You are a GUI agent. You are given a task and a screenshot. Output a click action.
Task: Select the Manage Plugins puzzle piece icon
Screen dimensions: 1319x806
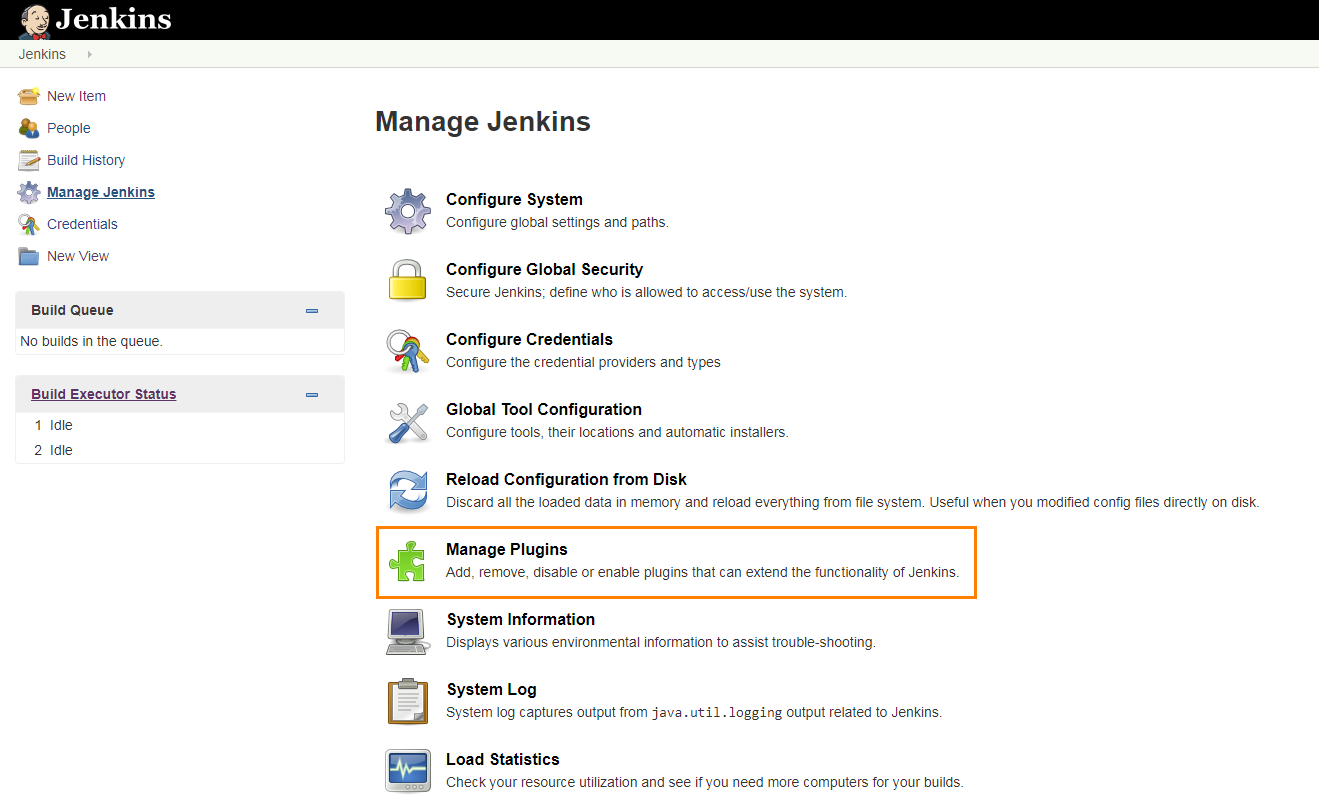(407, 561)
